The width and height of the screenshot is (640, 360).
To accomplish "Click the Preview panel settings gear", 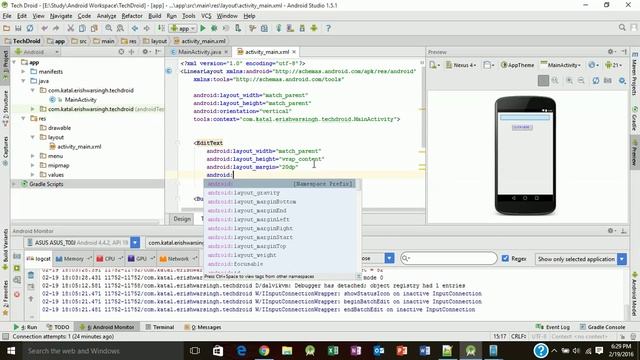I will (611, 52).
